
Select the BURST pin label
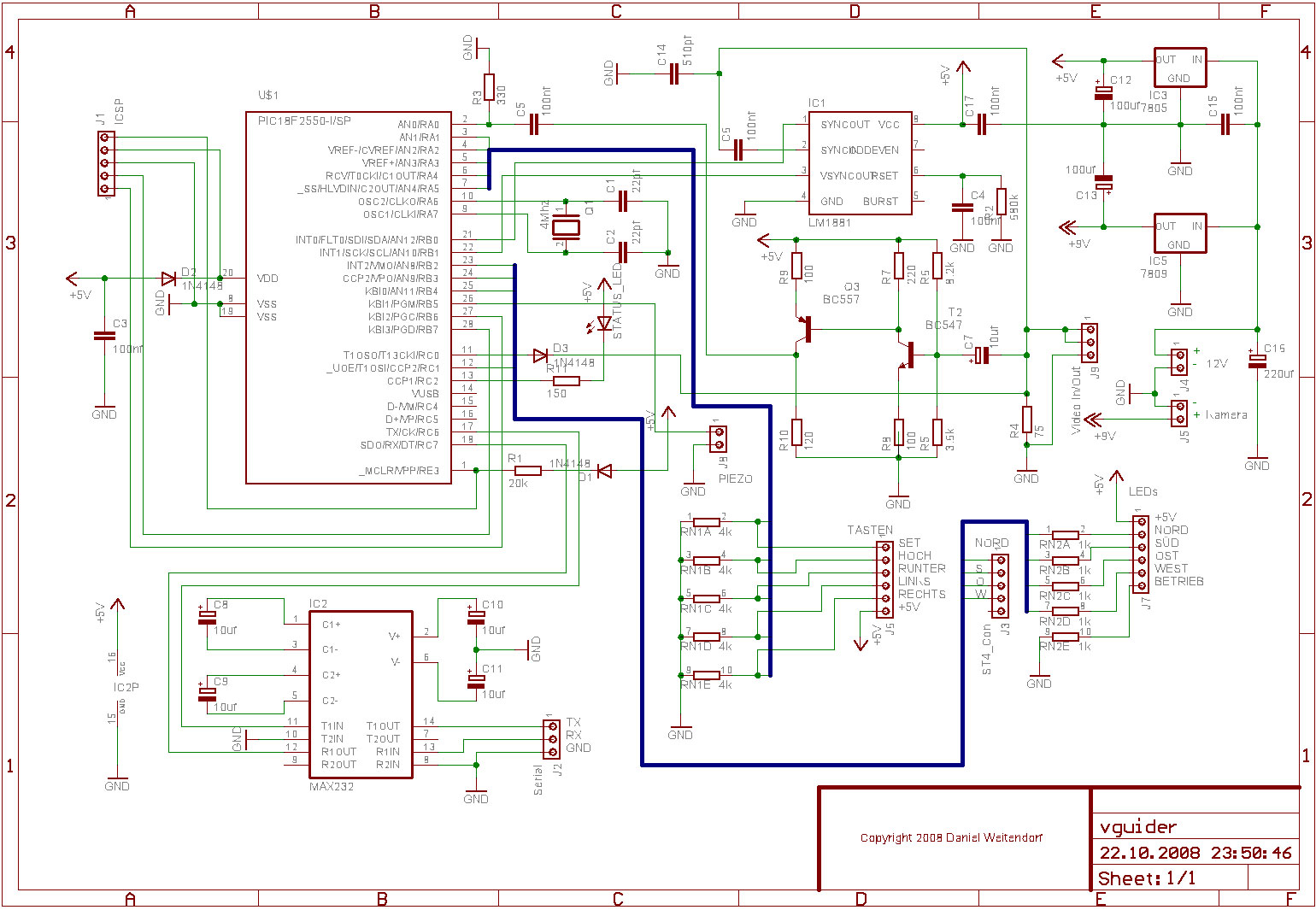tap(880, 202)
